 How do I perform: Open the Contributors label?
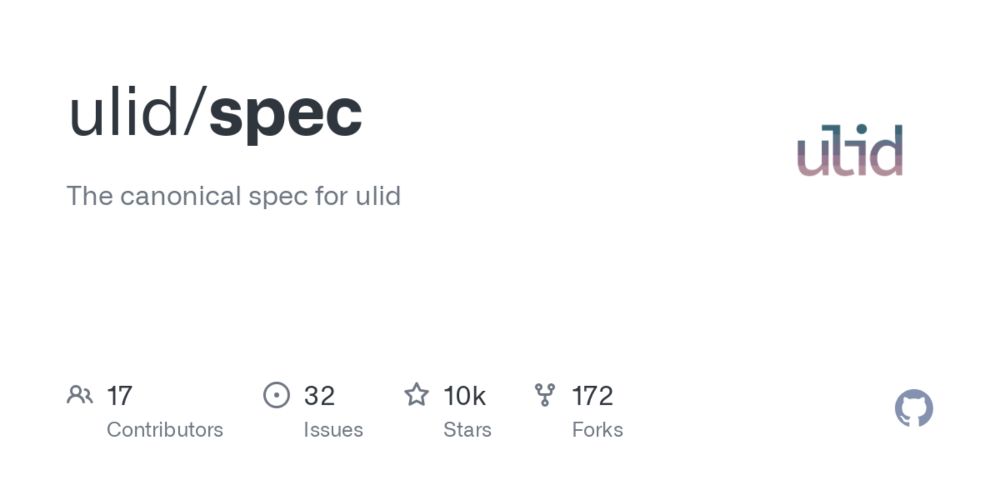165,430
